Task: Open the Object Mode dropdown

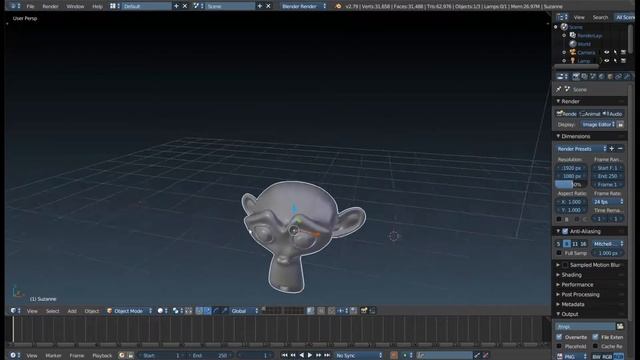Action: [129, 311]
